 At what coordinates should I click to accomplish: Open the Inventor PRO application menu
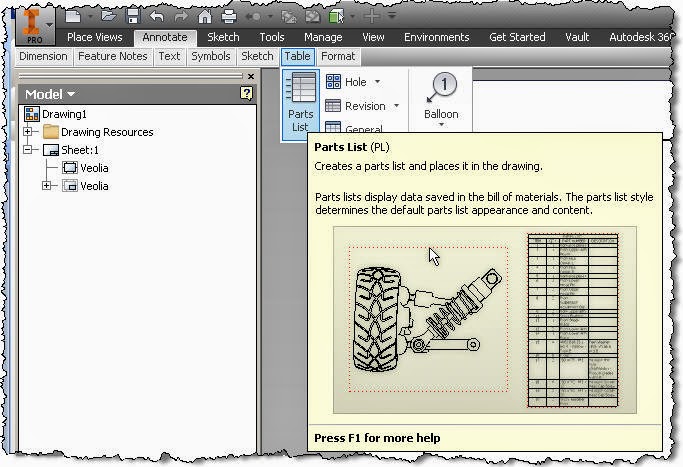(36, 26)
